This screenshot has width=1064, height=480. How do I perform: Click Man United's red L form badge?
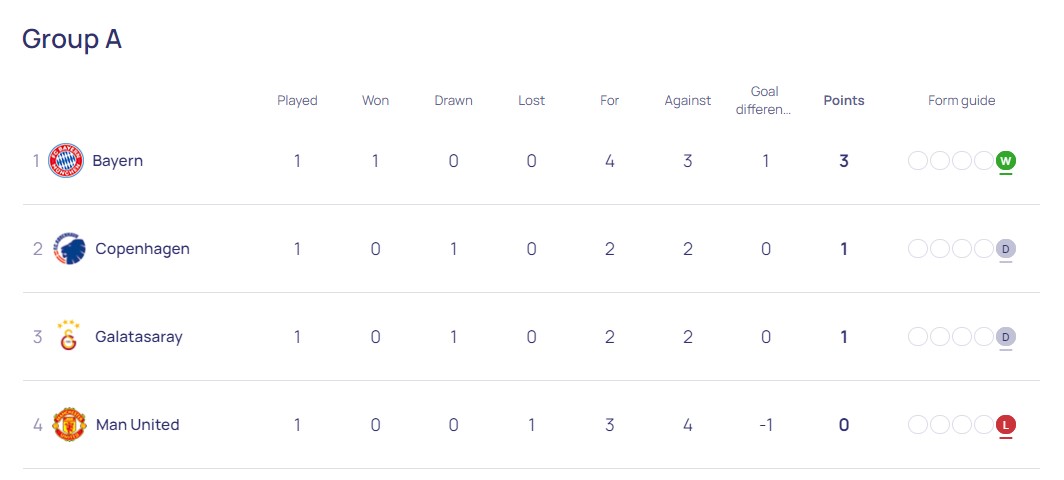click(1006, 424)
